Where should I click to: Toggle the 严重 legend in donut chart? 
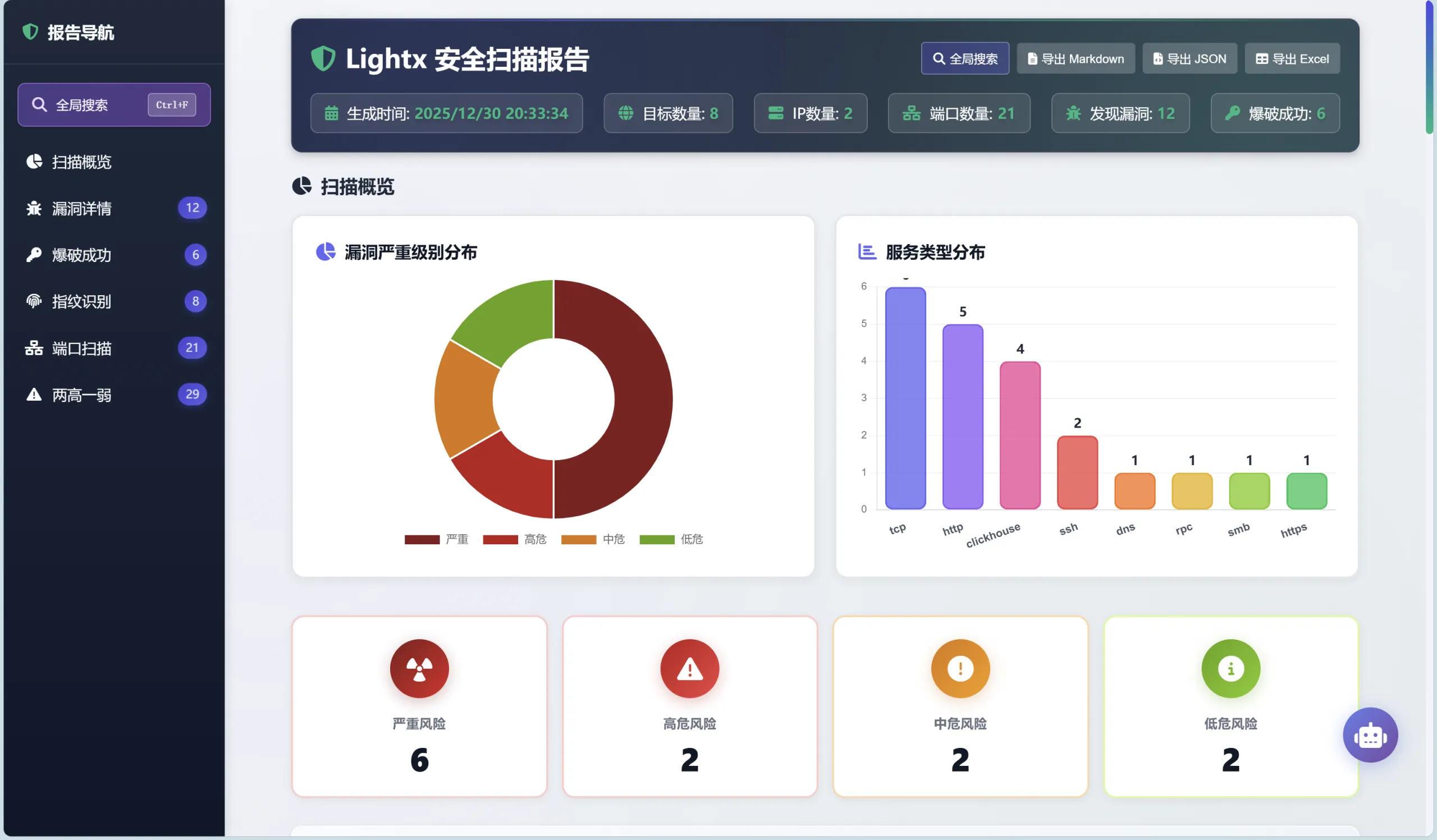(x=437, y=539)
